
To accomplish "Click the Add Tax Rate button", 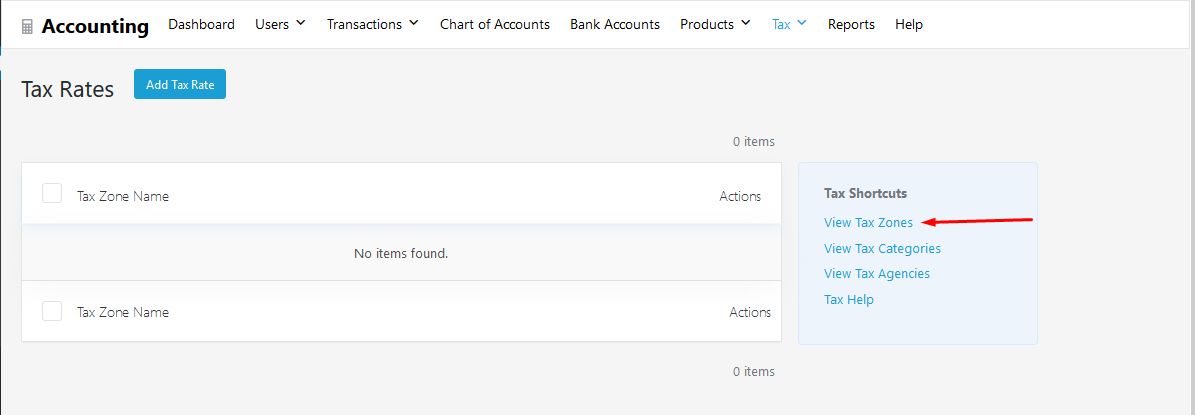I will point(180,85).
